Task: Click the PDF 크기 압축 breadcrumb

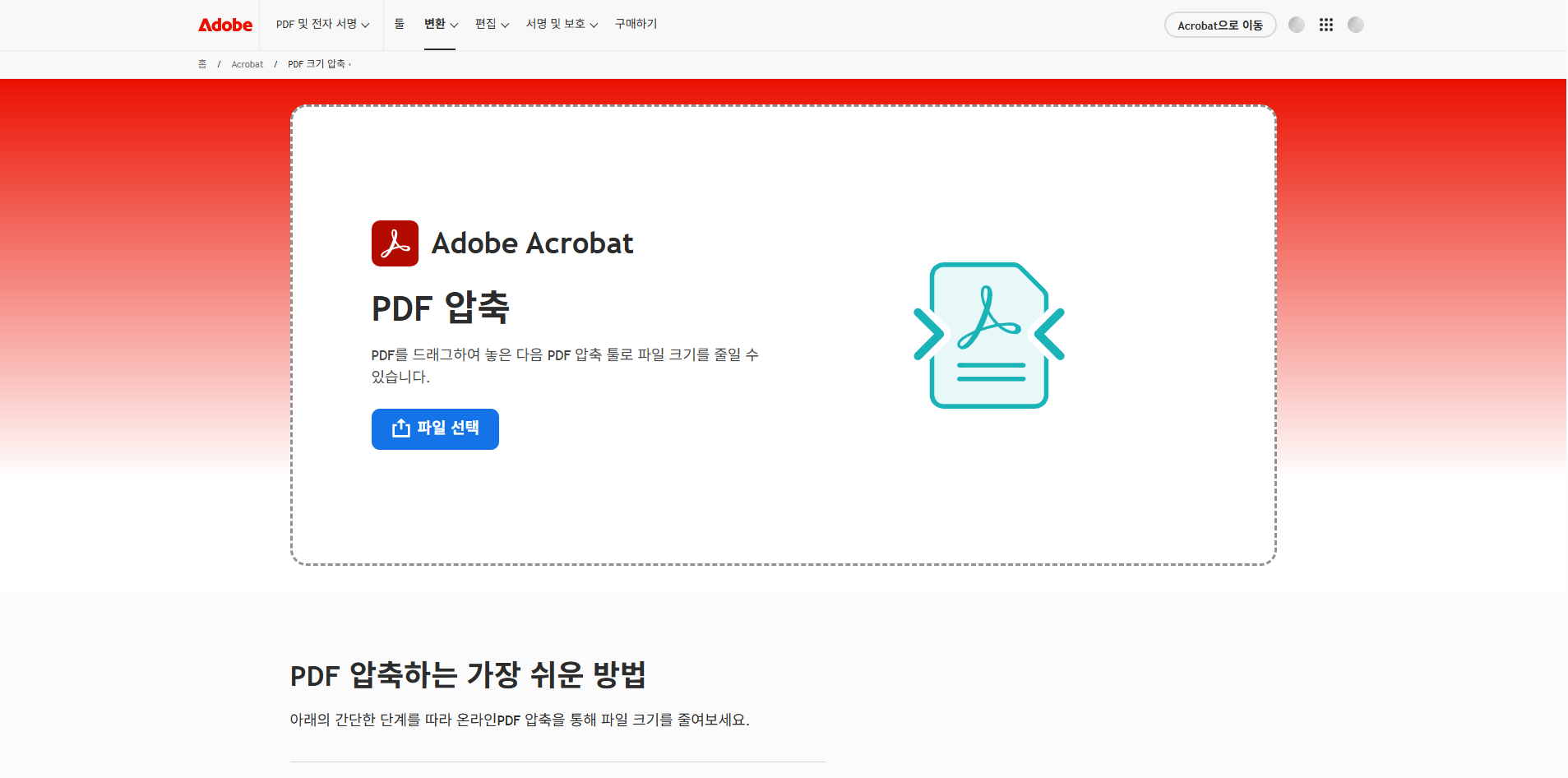Action: click(318, 64)
